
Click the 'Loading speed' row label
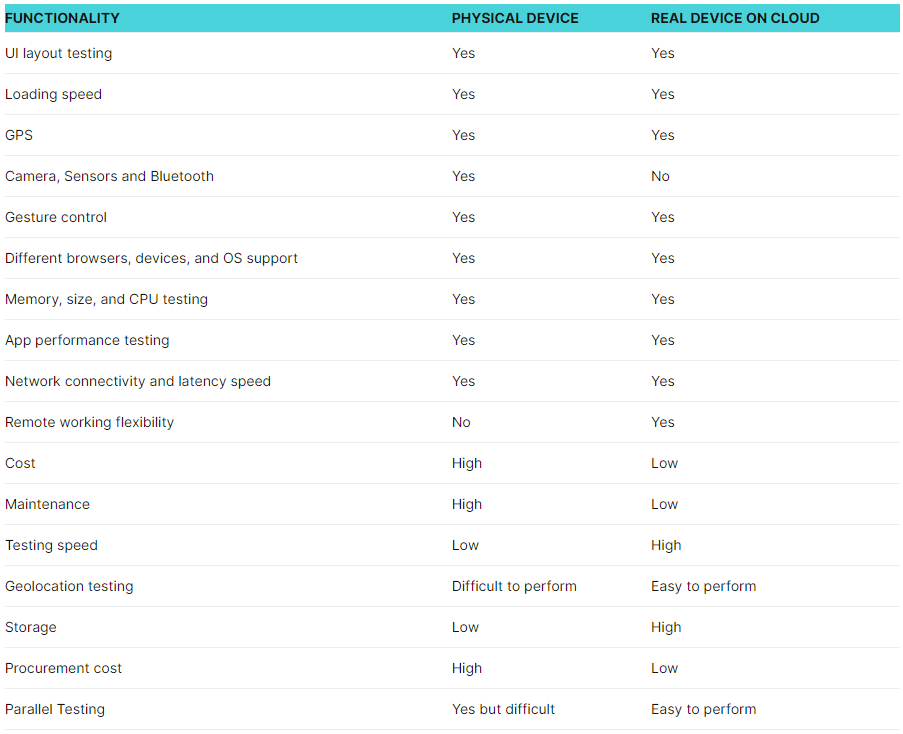pyautogui.click(x=53, y=94)
